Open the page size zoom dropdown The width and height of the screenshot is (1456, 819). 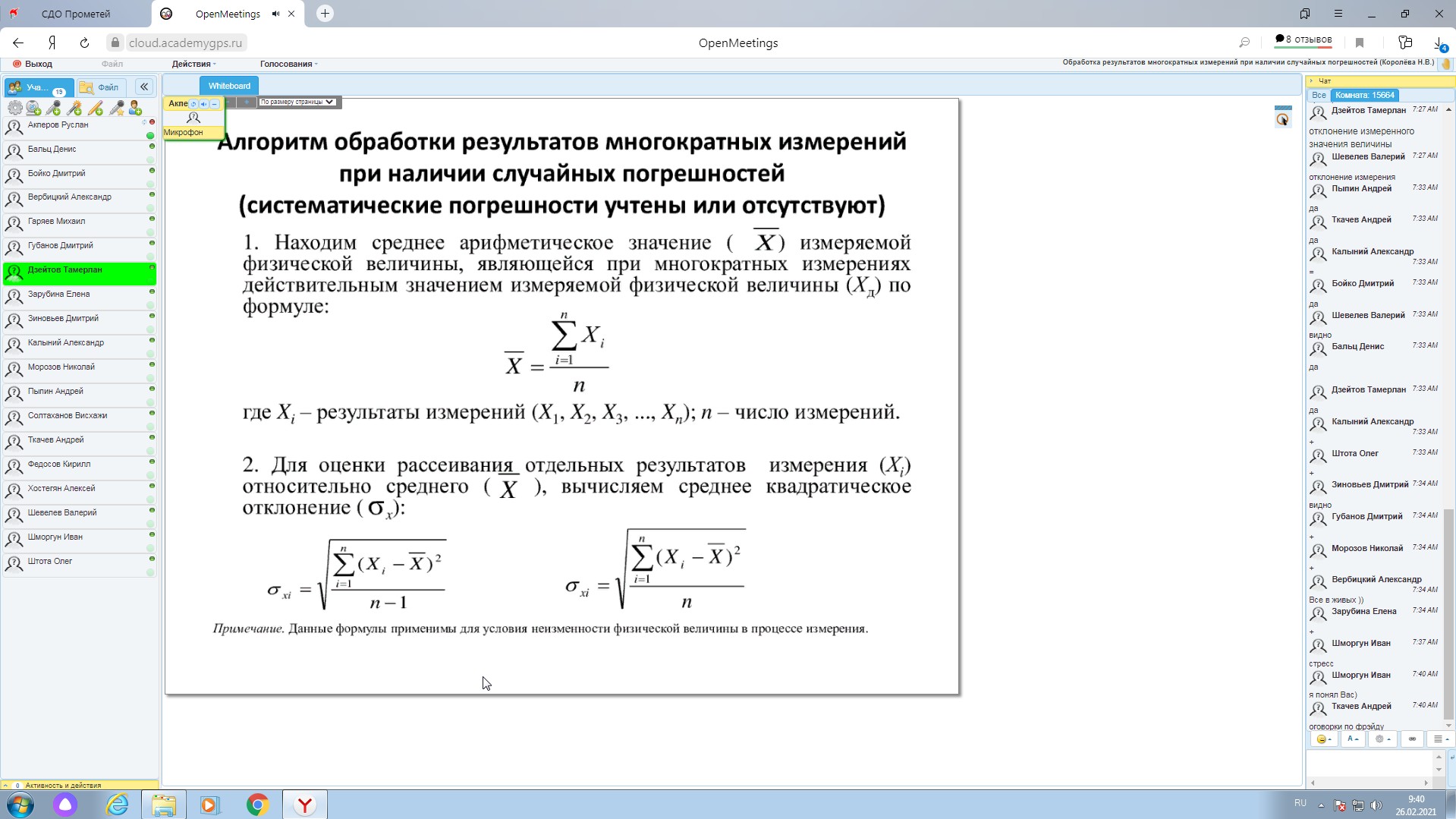click(x=297, y=102)
